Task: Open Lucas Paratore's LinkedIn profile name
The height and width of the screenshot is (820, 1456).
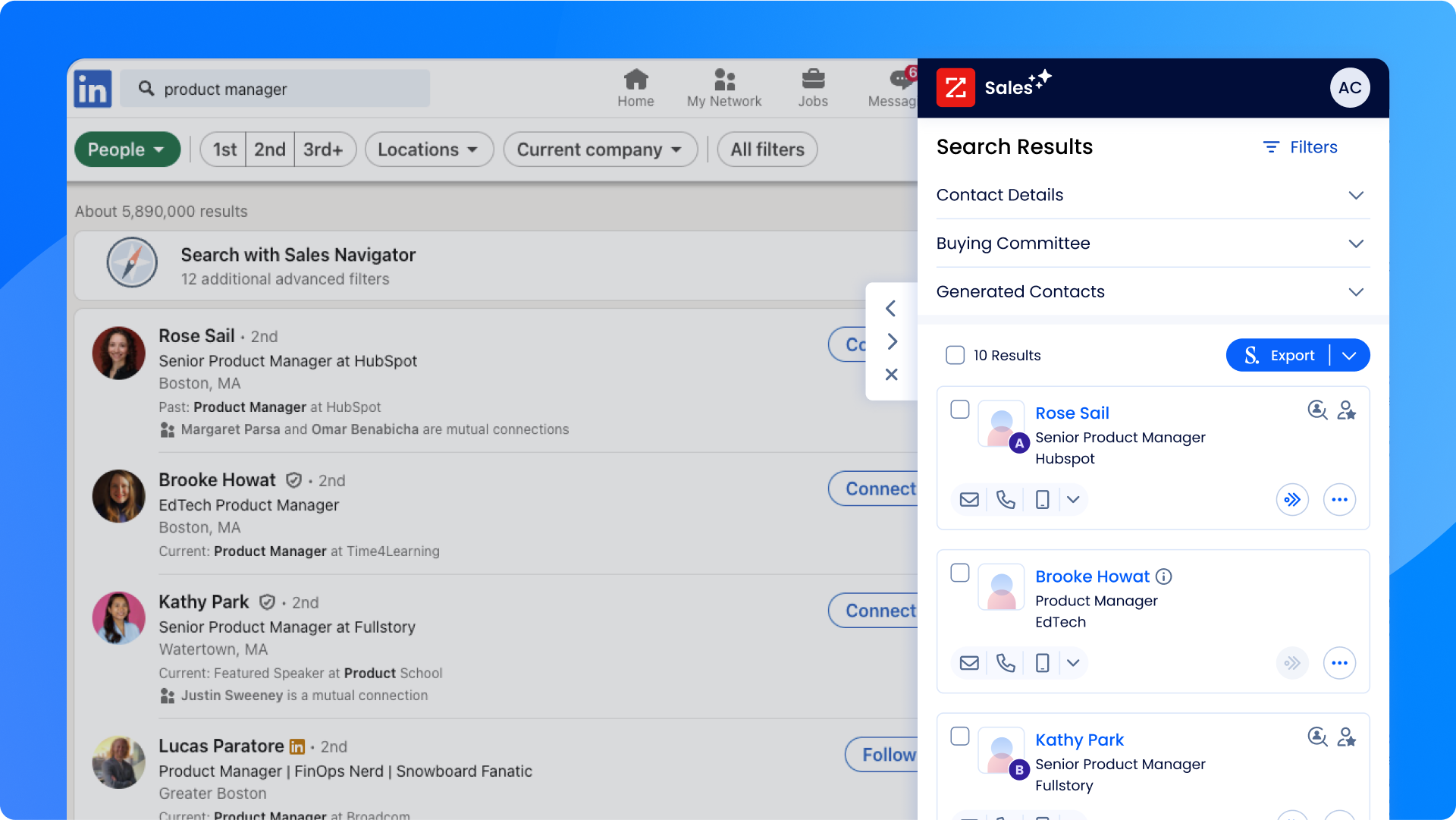Action: pyautogui.click(x=221, y=746)
